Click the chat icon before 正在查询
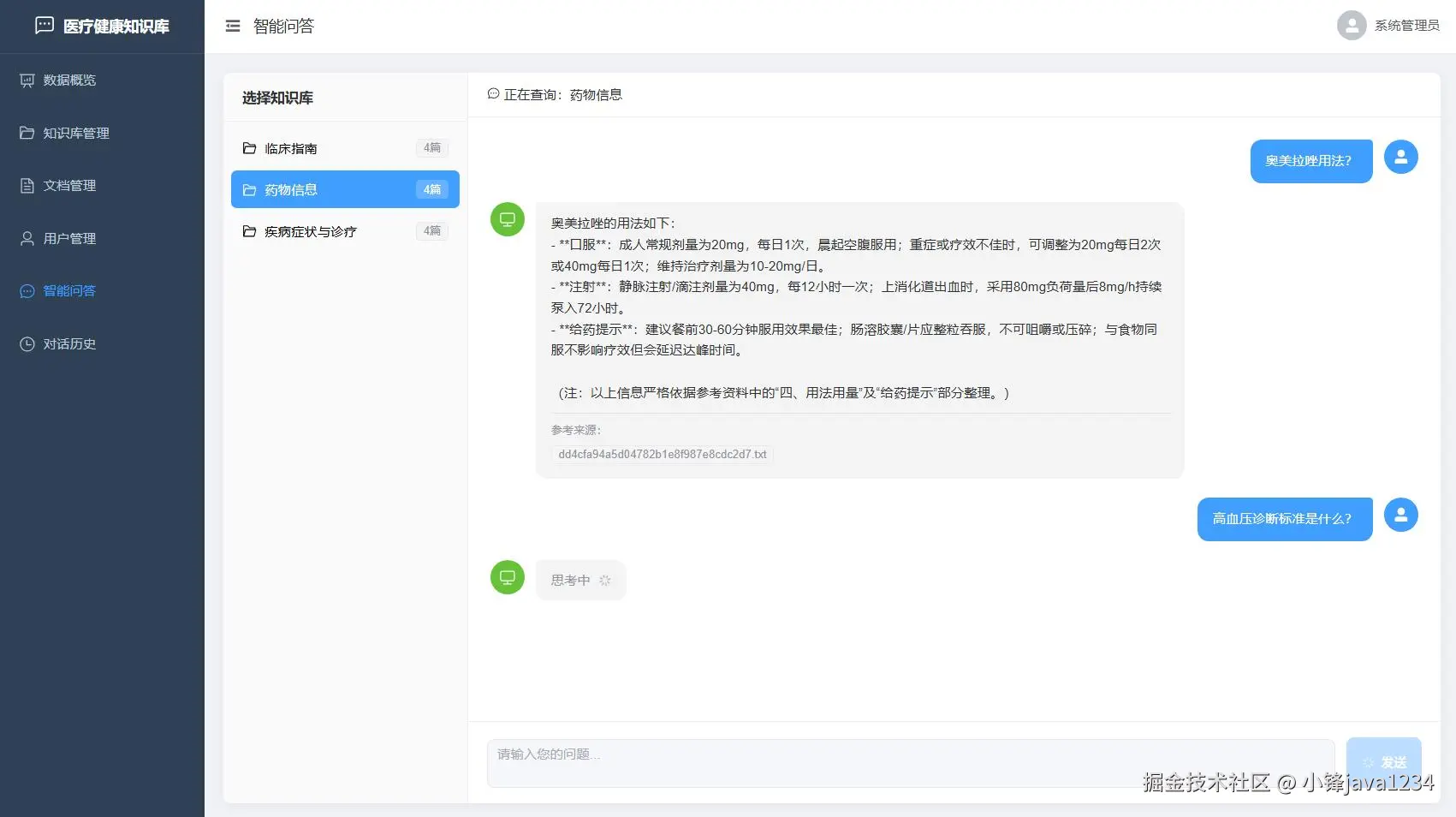 [x=493, y=94]
